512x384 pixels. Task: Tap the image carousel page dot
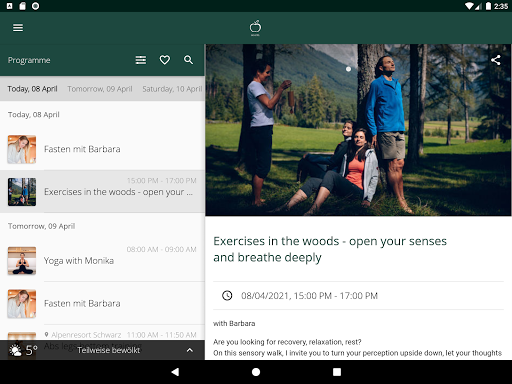click(348, 69)
